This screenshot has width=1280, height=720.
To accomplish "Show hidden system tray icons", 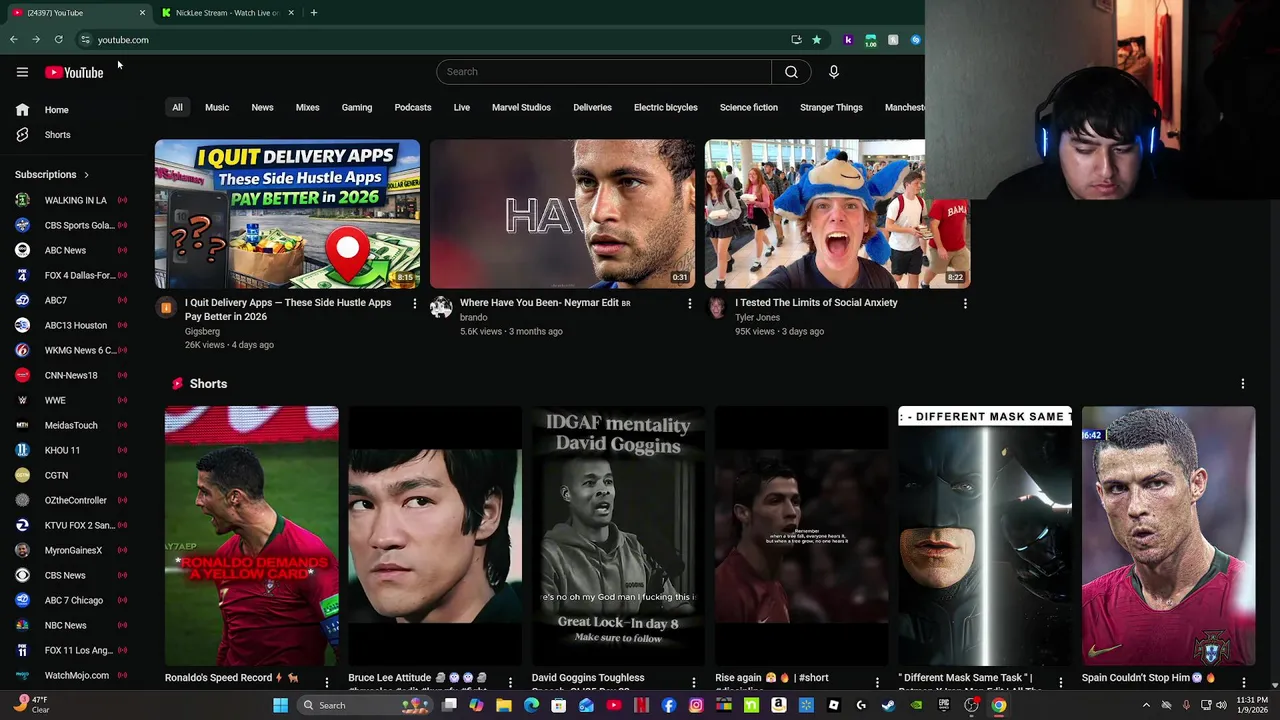I will 1146,705.
